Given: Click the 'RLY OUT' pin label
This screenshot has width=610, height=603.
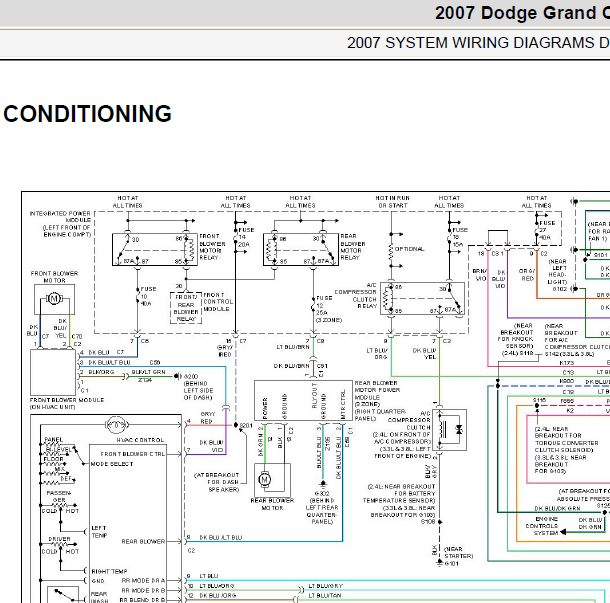Looking at the screenshot, I should (x=315, y=395).
